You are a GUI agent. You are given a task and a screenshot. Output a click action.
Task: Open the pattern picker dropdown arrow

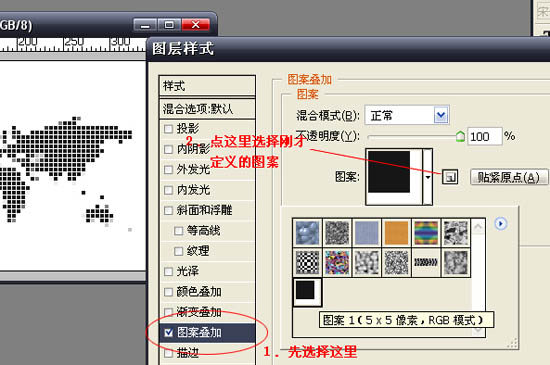(x=428, y=177)
